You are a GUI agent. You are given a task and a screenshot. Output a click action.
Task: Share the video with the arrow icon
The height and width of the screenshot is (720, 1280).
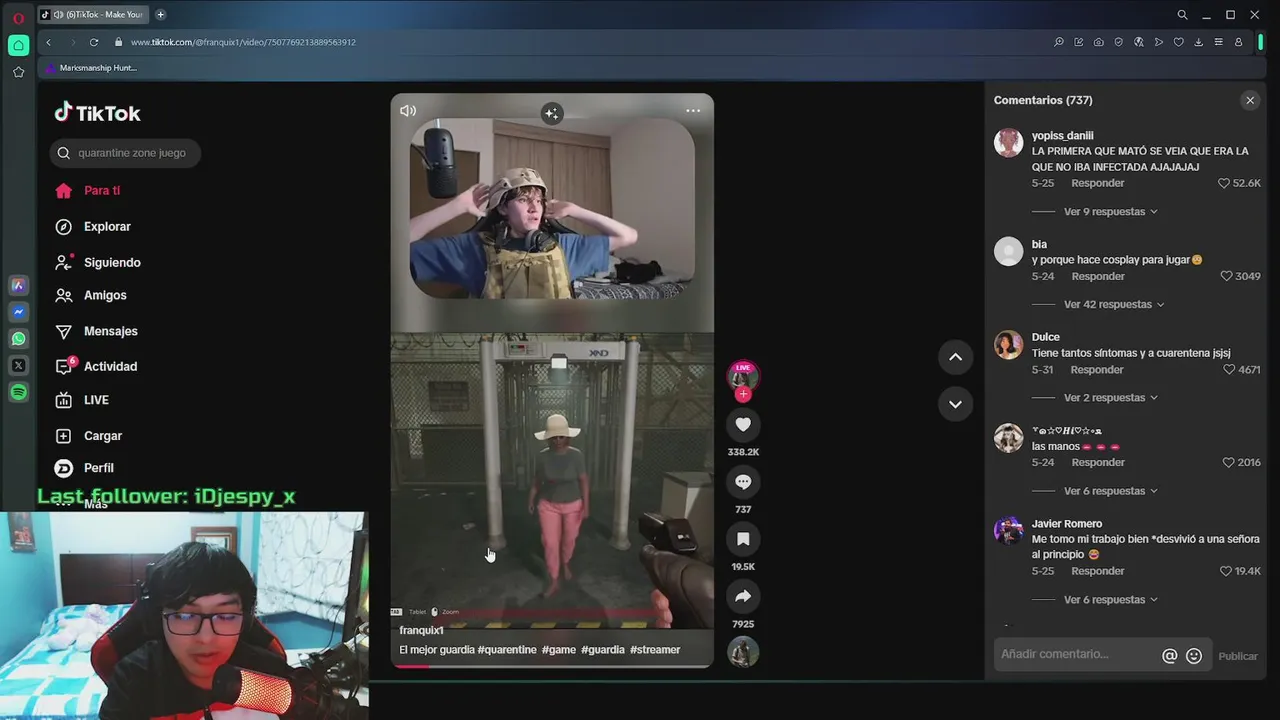click(x=743, y=596)
